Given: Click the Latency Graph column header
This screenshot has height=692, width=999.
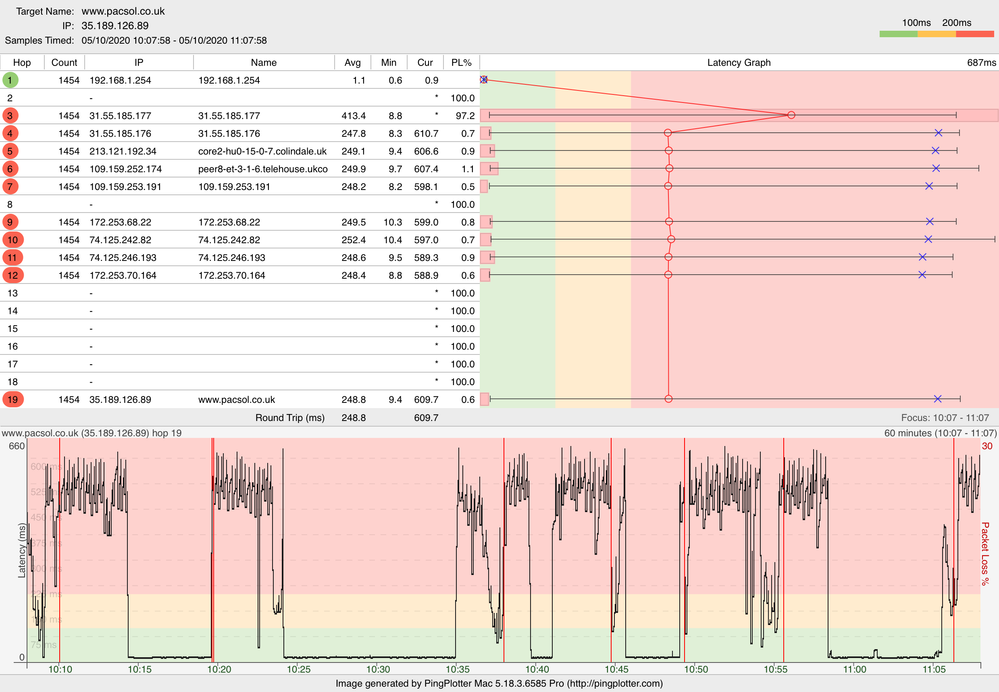Looking at the screenshot, I should (x=738, y=62).
